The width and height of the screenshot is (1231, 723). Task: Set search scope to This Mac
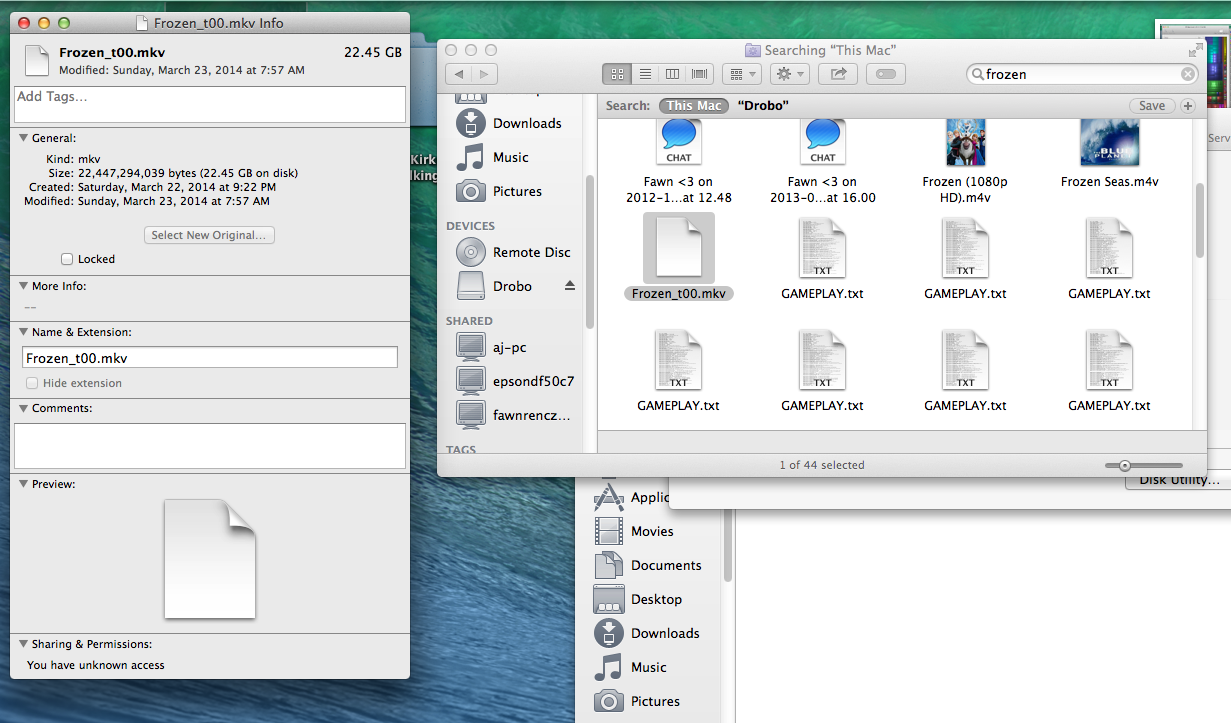pyautogui.click(x=693, y=106)
